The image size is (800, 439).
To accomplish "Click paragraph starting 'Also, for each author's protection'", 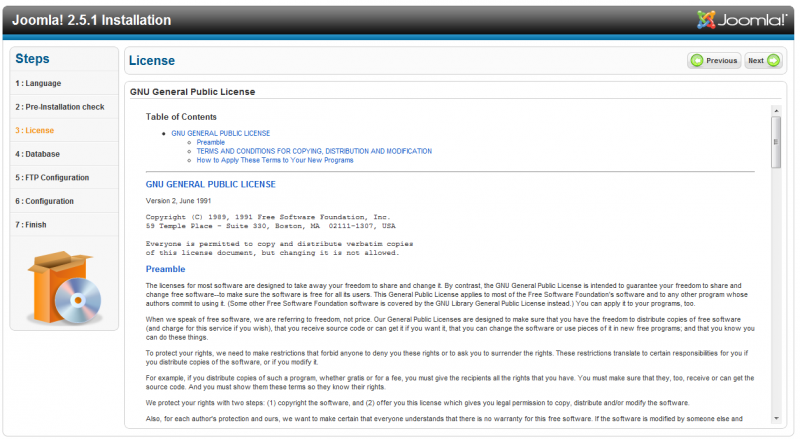I will coord(444,419).
